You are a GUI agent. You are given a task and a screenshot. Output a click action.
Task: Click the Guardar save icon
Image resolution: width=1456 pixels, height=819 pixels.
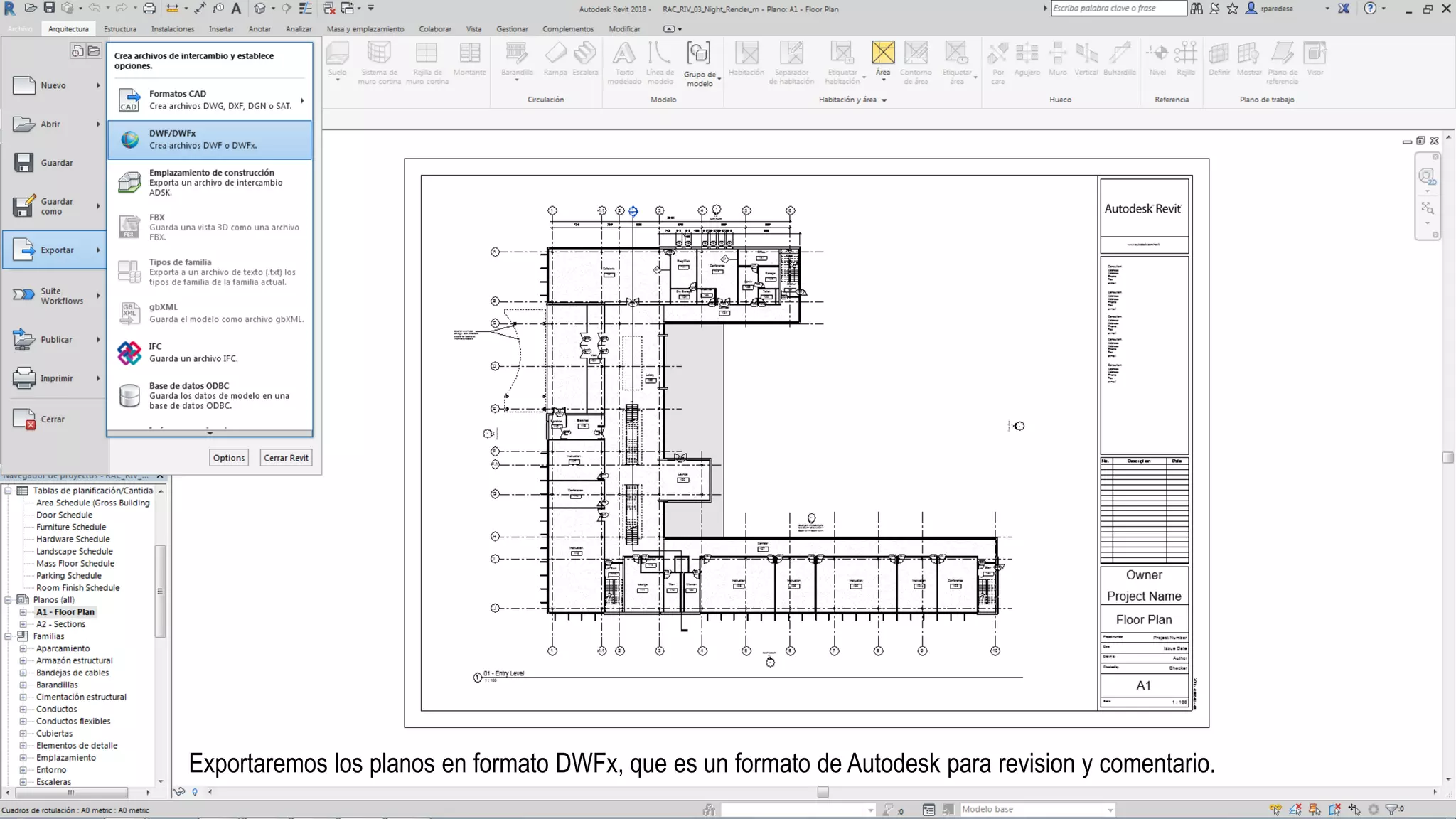pyautogui.click(x=24, y=163)
